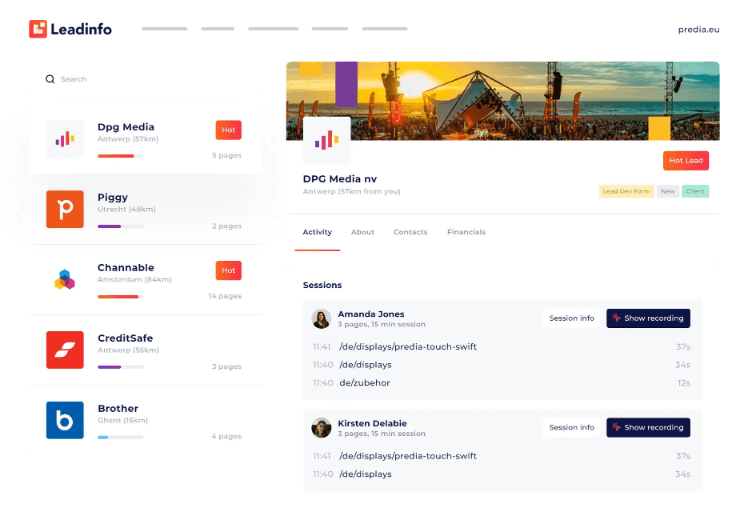741x518 pixels.
Task: Show recording for Amanda Jones
Action: (x=648, y=318)
